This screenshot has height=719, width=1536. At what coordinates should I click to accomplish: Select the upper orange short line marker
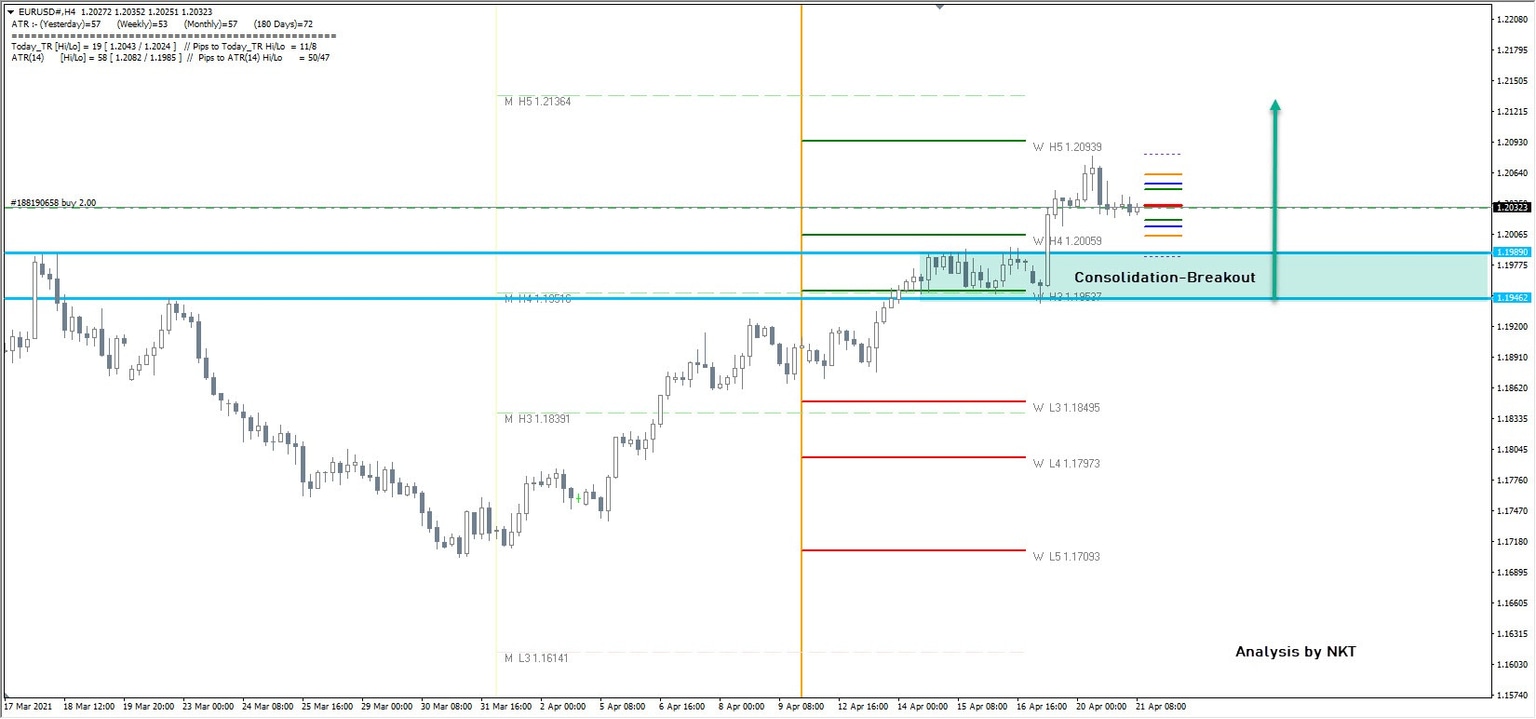1163,174
